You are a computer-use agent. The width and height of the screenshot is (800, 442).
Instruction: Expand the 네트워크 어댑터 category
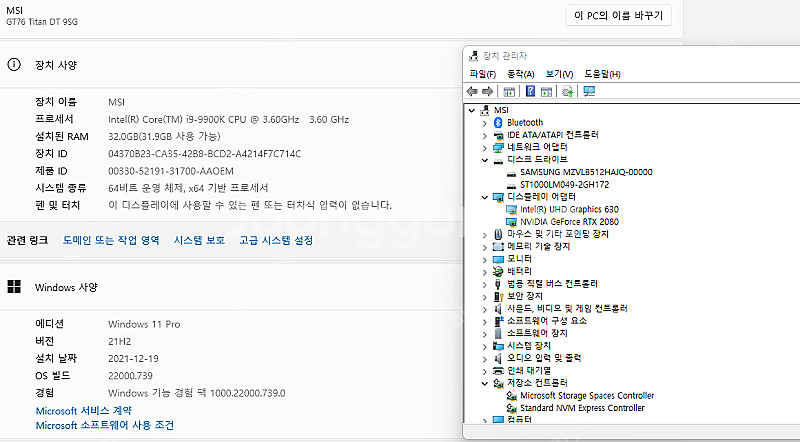pyautogui.click(x=485, y=147)
